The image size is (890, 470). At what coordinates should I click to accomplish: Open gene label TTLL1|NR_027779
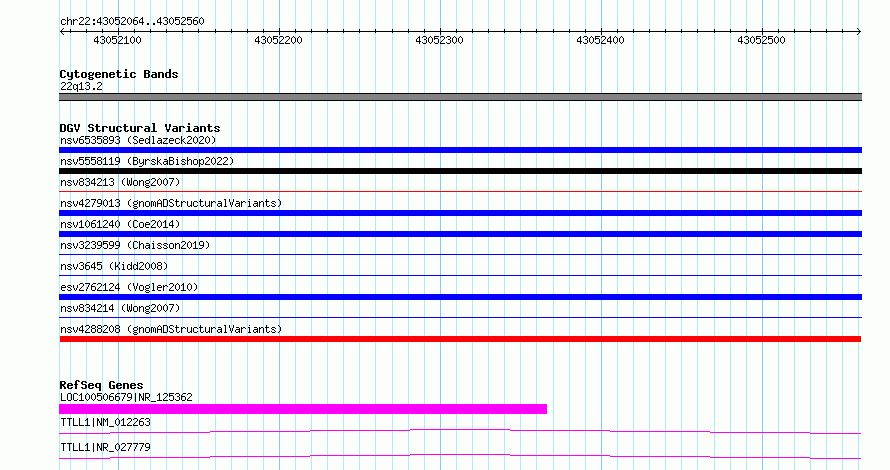pyautogui.click(x=105, y=447)
